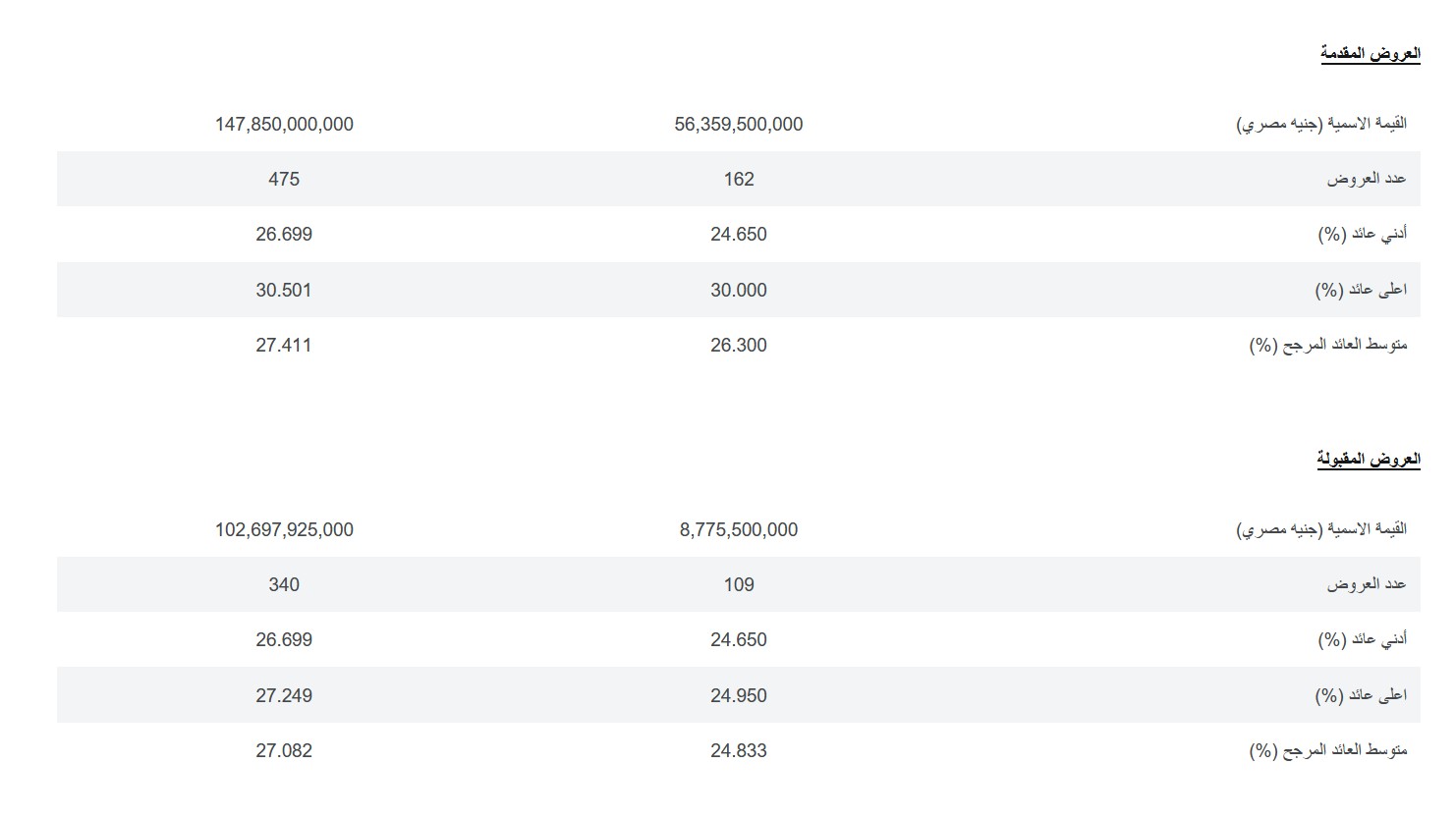1456x818 pixels.
Task: Click the submitted lowest yield 26.699 cell
Action: pyautogui.click(x=284, y=234)
